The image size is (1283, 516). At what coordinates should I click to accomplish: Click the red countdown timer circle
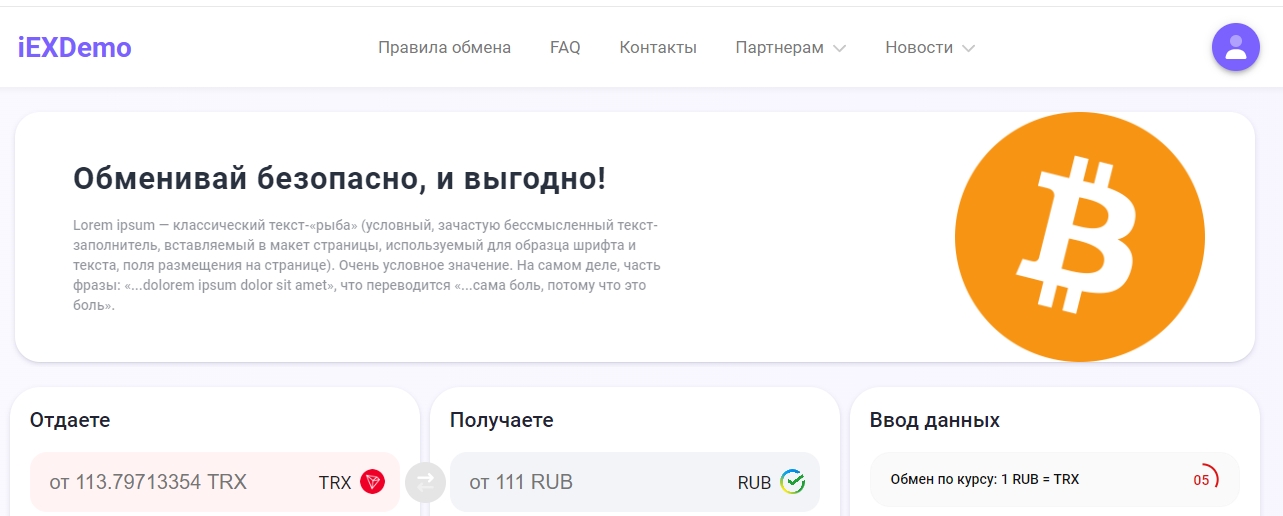coord(1203,479)
